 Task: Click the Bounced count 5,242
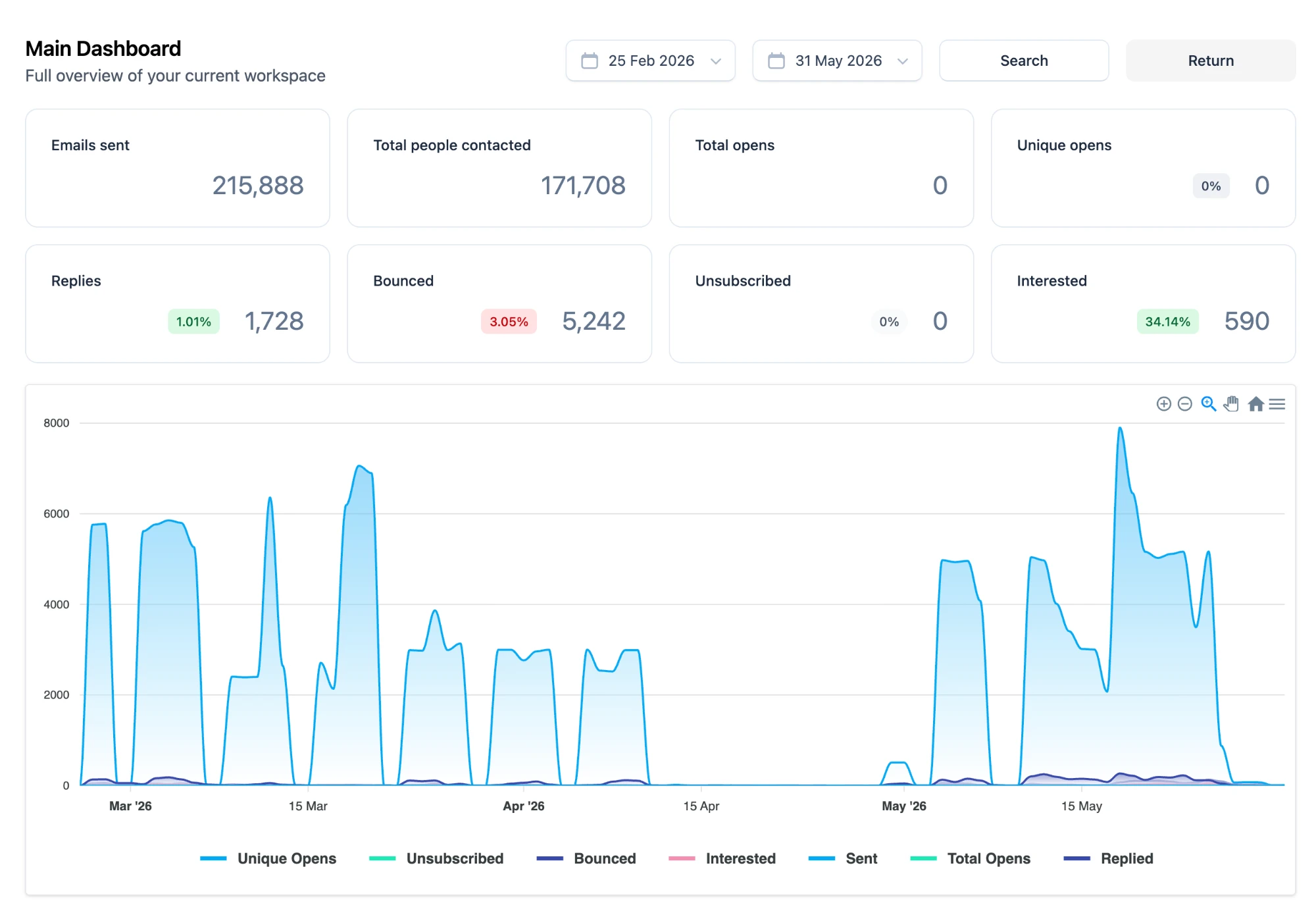(x=594, y=321)
